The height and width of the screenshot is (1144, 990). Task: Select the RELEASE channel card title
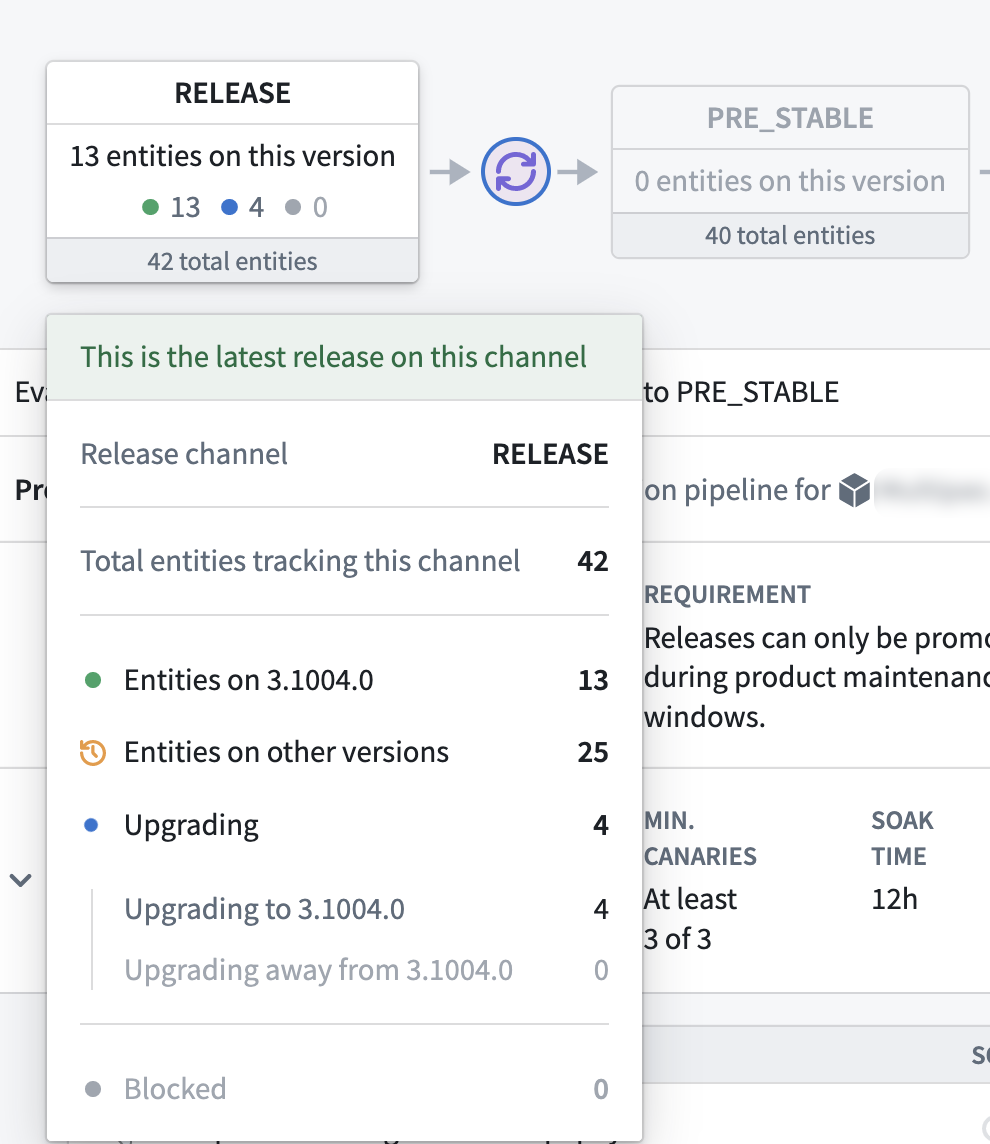point(233,93)
